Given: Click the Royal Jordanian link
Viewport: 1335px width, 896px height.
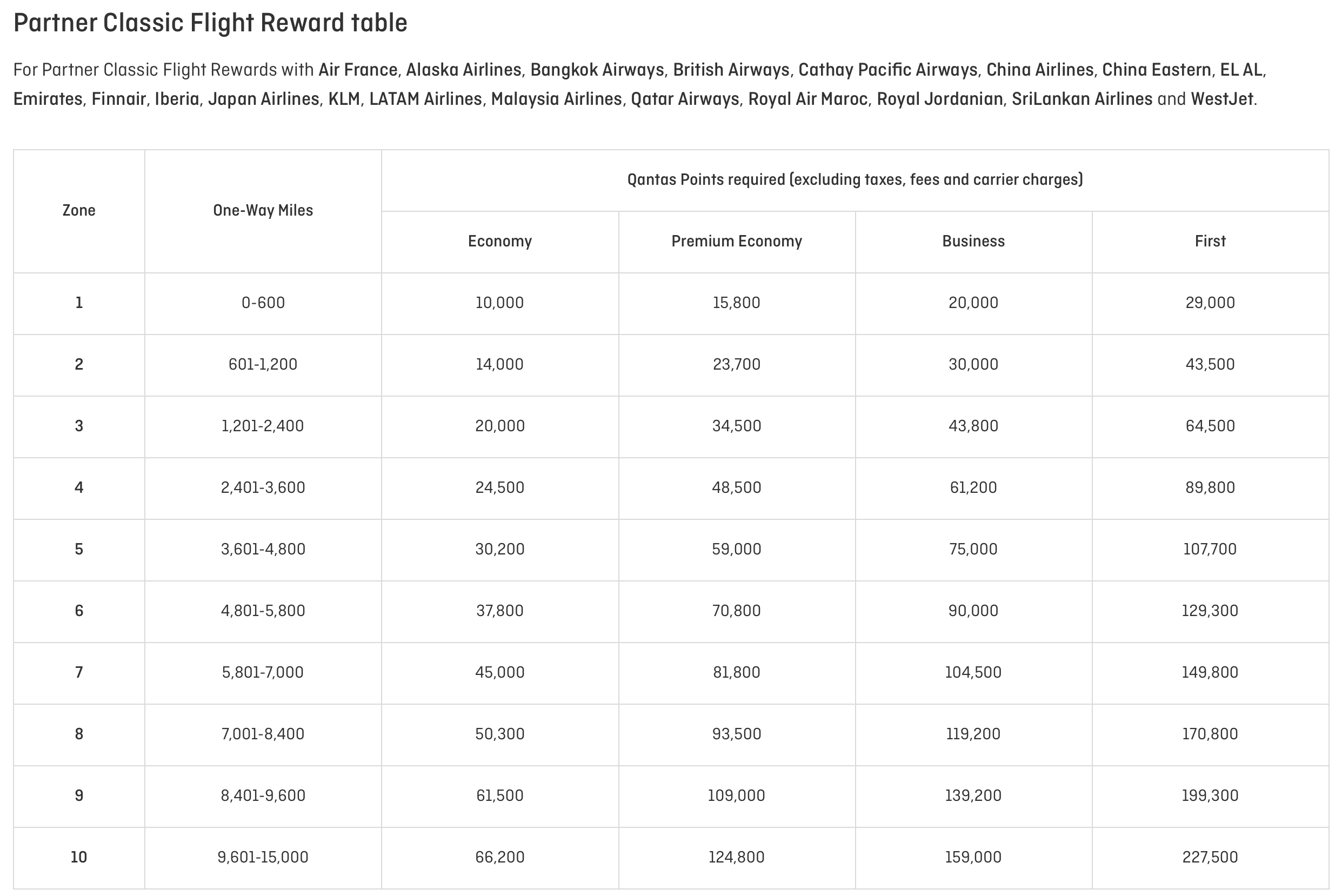Looking at the screenshot, I should (939, 99).
